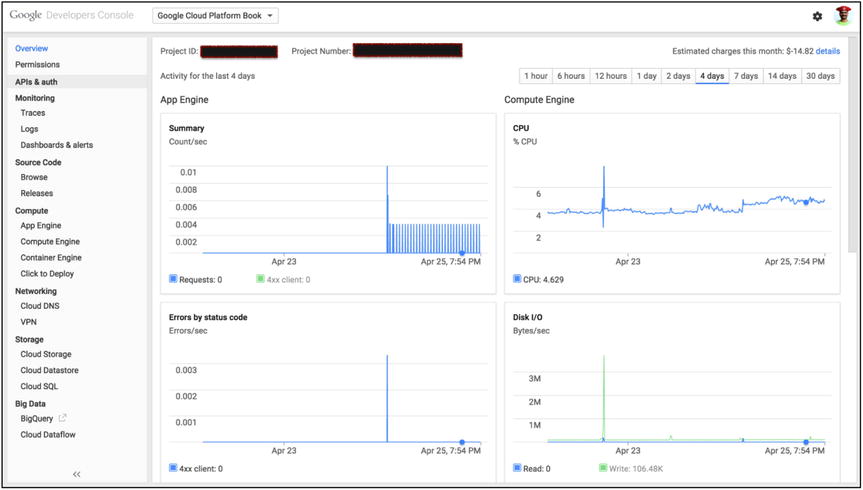This screenshot has width=863, height=490.
Task: Open Cloud Dataflow
Action: click(48, 435)
